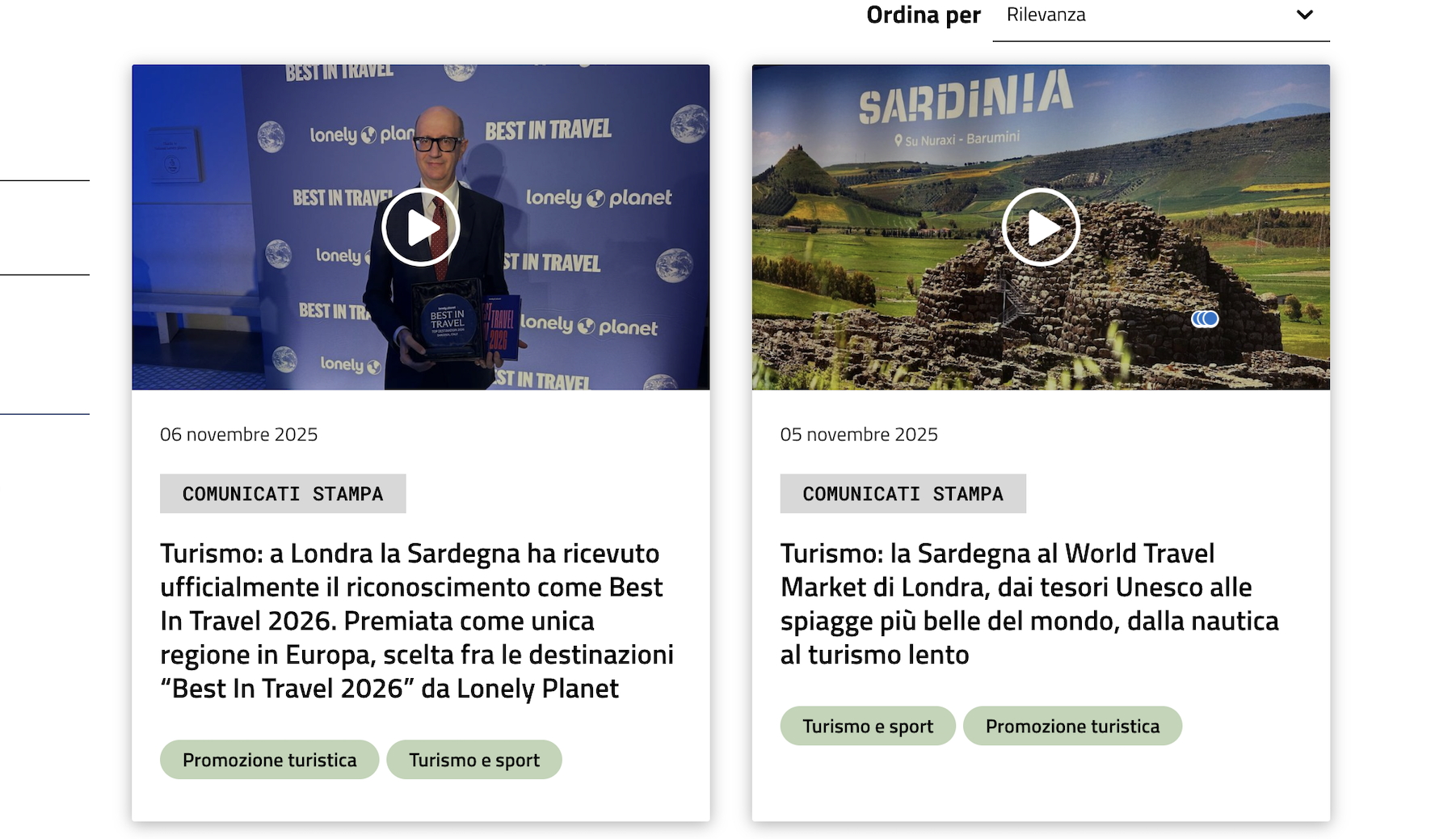Play the Sardinia Su Nuraxi video
The height and width of the screenshot is (839, 1456).
click(x=1040, y=227)
